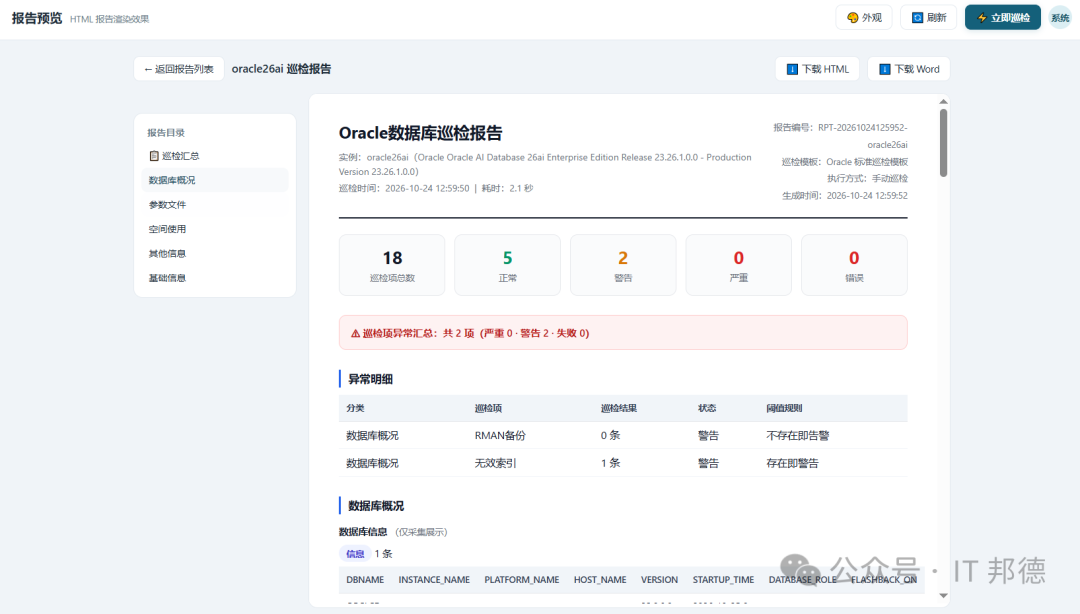Click the 18 巡检项总数 stat card
This screenshot has height=614, width=1080.
392,265
